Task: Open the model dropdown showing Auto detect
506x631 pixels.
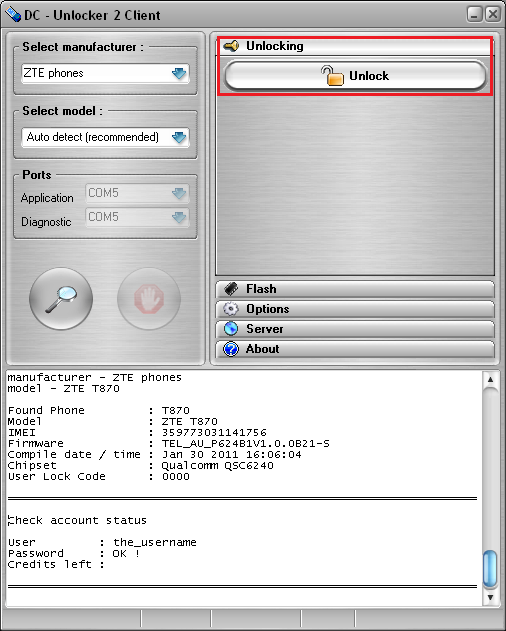Action: pyautogui.click(x=105, y=137)
